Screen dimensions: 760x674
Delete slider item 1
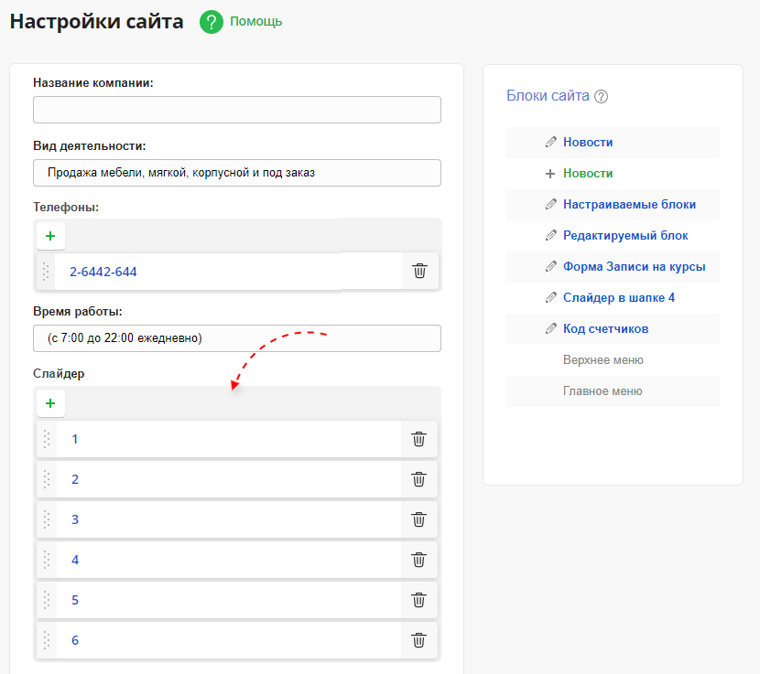click(x=419, y=439)
